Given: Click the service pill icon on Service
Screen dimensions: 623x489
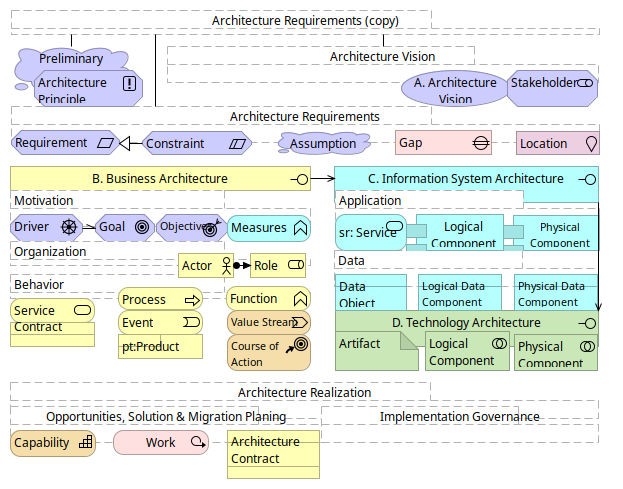Looking at the screenshot, I should pyautogui.click(x=82, y=310).
